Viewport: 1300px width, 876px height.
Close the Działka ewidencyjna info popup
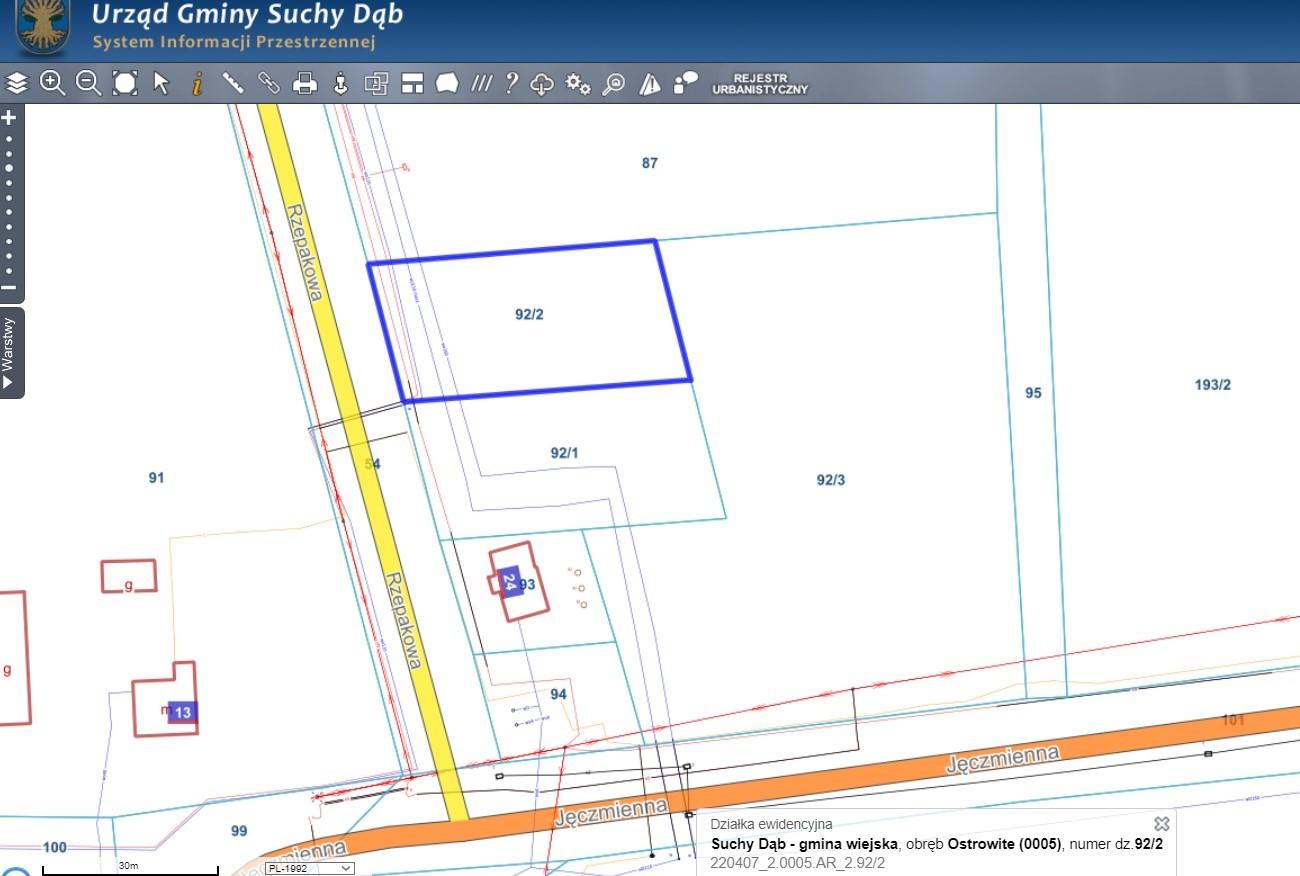pyautogui.click(x=1161, y=824)
